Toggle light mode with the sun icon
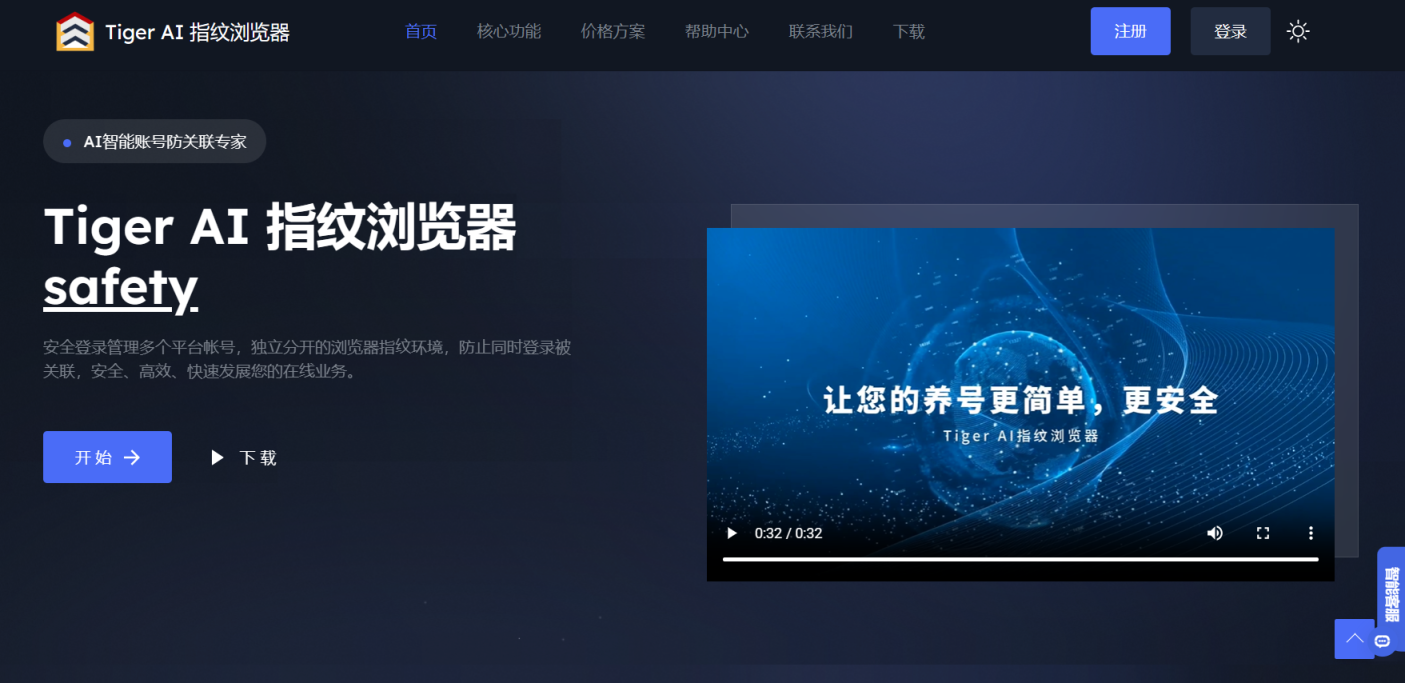The height and width of the screenshot is (683, 1405). coord(1297,31)
